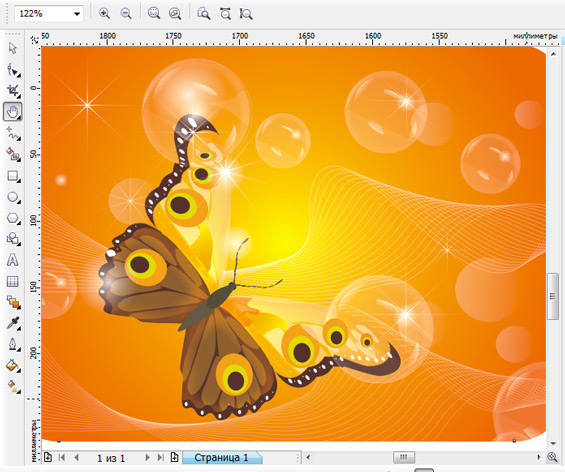Click the vertical scrollbar down arrow
The width and height of the screenshot is (565, 472).
[553, 443]
